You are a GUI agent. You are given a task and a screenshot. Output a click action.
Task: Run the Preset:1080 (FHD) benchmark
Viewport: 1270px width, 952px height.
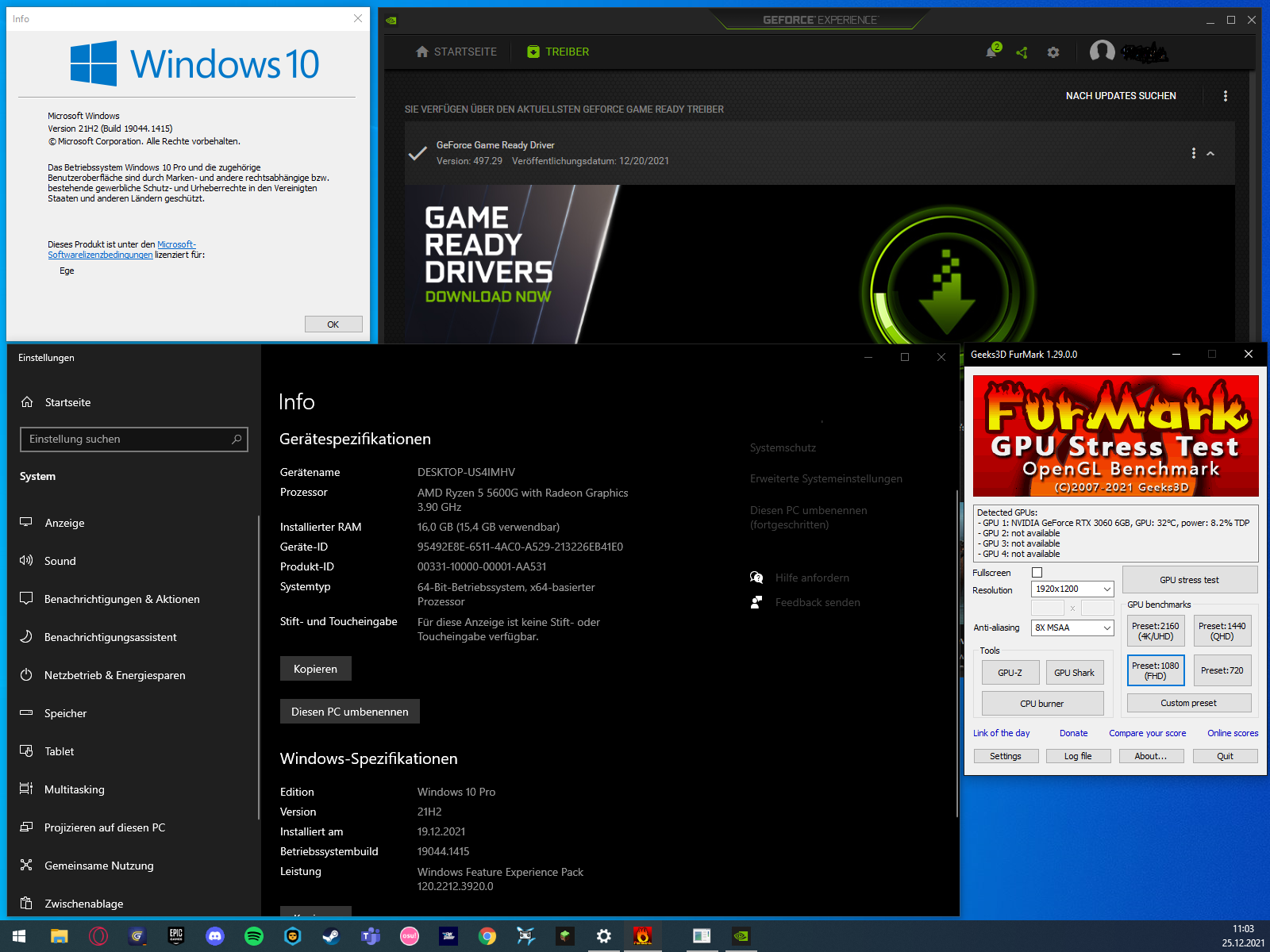[x=1156, y=670]
